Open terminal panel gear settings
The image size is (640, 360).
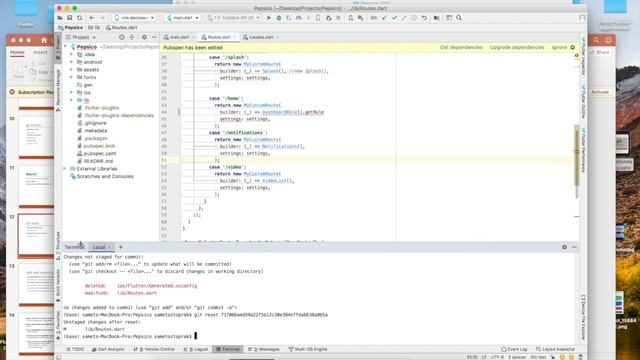(x=564, y=247)
